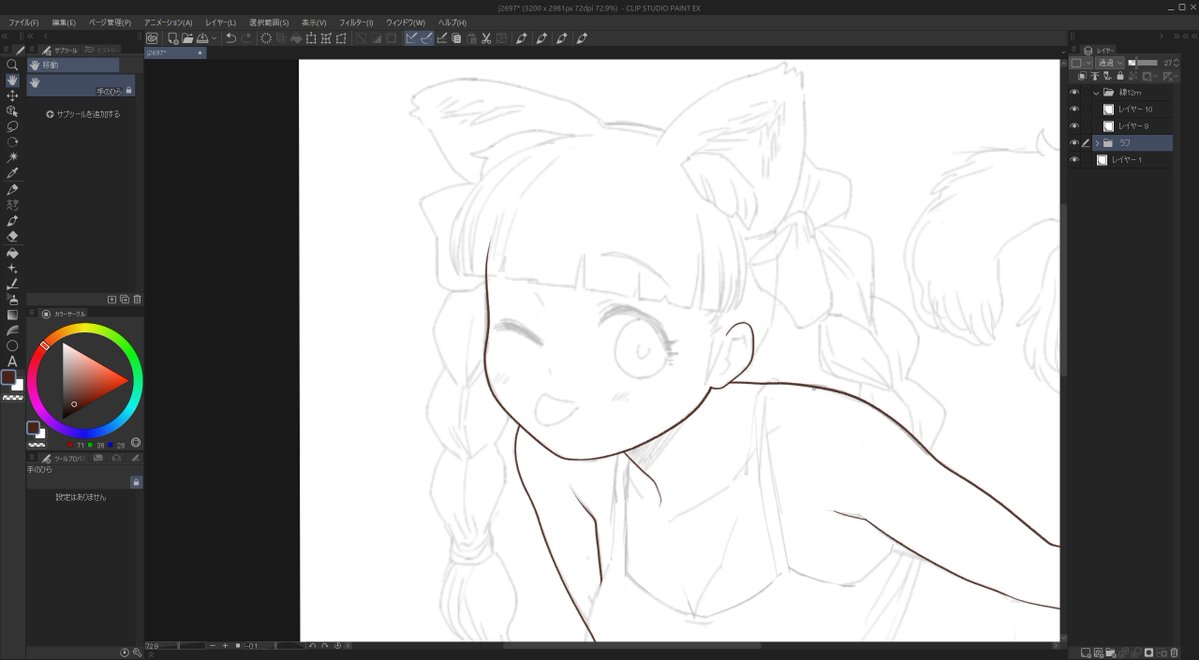Switch to the j2697 canvas tab
The height and width of the screenshot is (660, 1199).
point(175,53)
